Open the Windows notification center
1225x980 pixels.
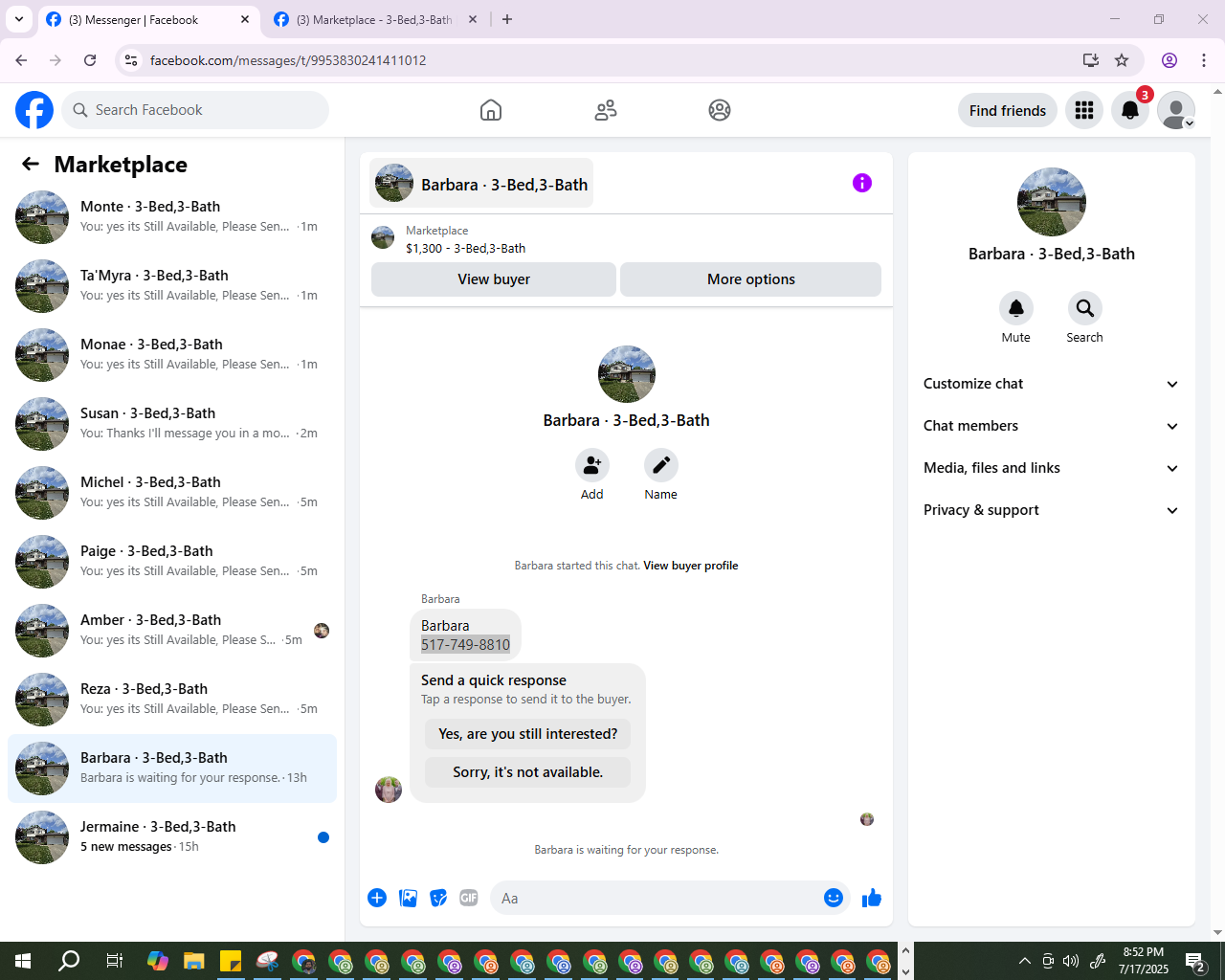[x=1195, y=961]
